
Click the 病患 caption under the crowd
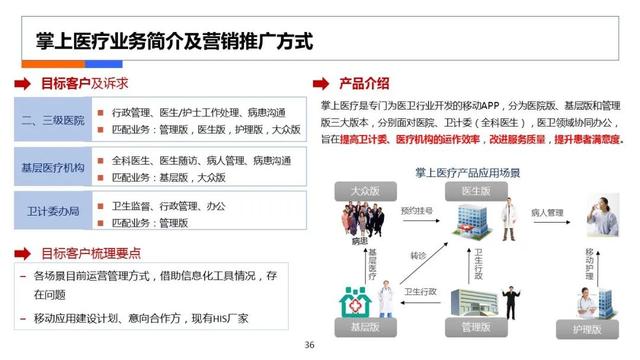(360, 241)
